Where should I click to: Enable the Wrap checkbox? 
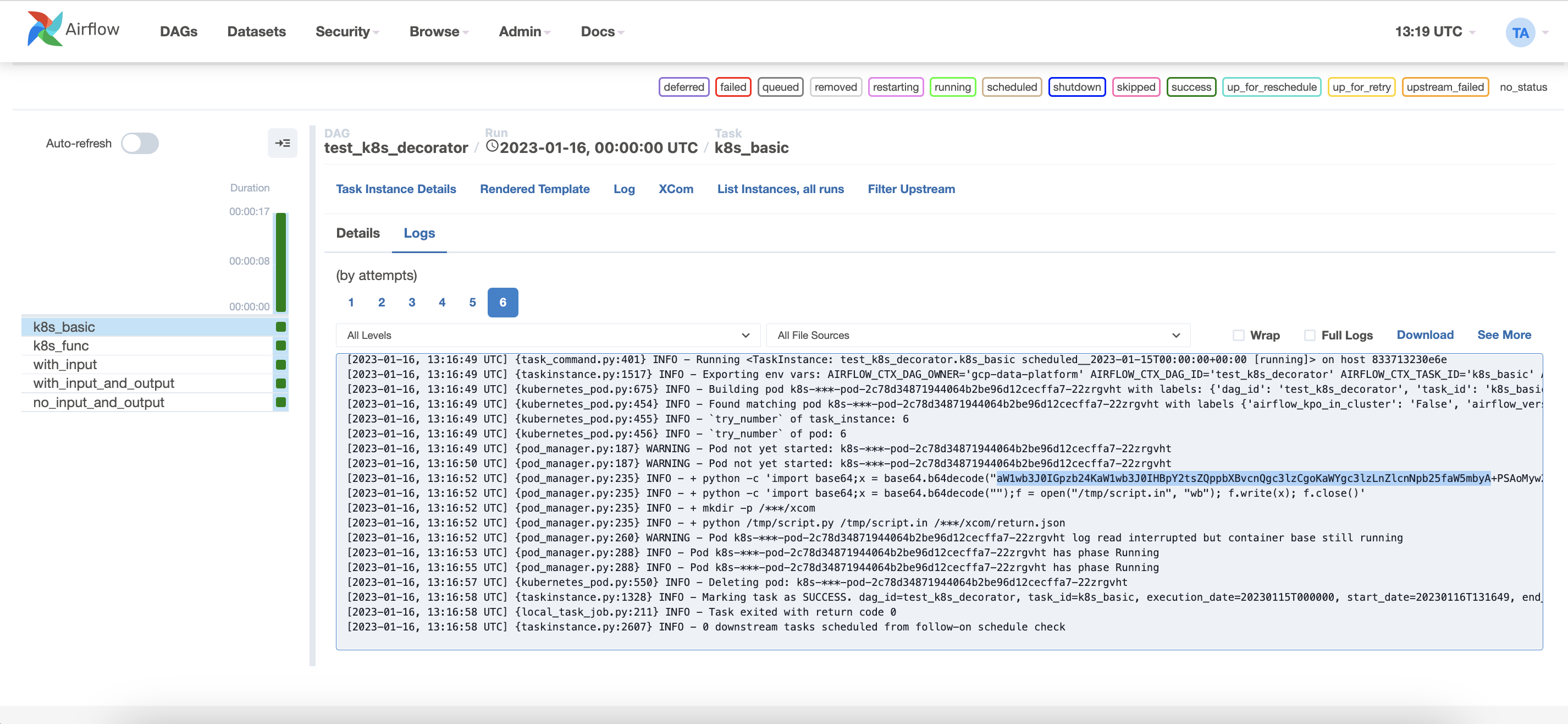(x=1238, y=336)
